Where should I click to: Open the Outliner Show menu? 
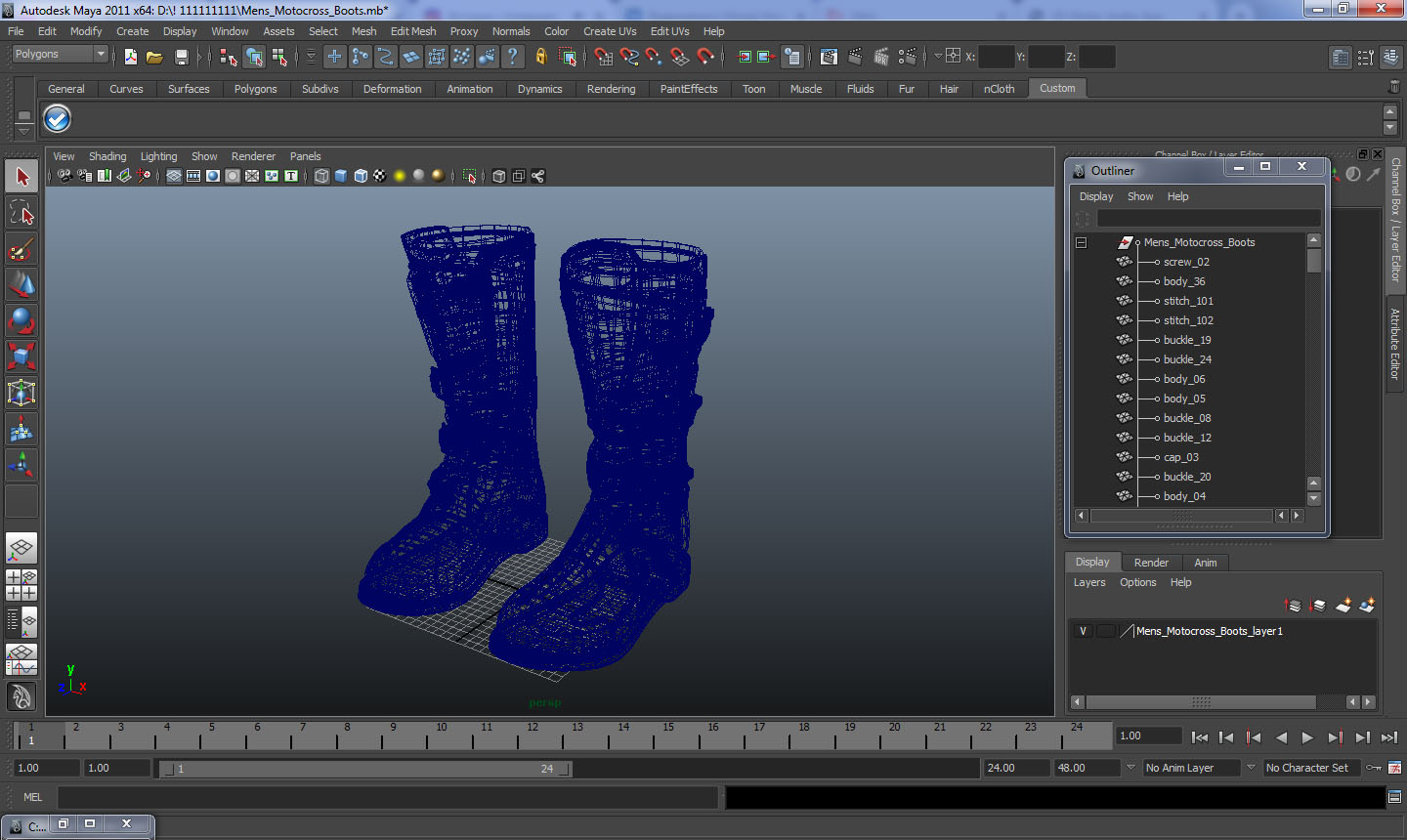[x=1140, y=196]
